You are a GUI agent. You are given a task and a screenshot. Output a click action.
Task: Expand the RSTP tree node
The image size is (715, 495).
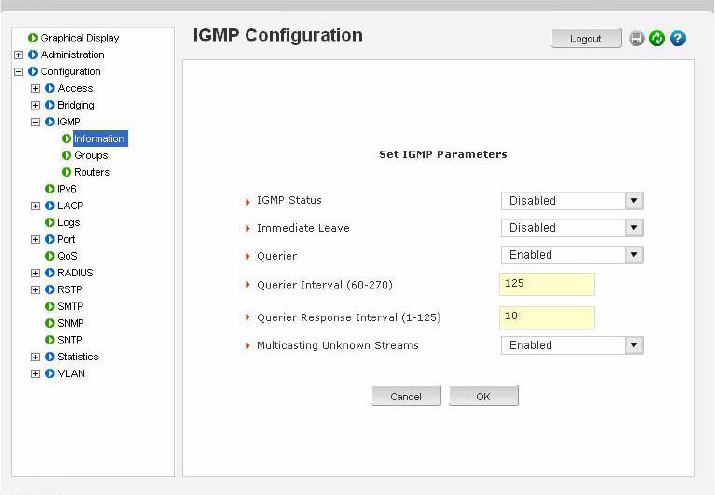click(x=35, y=290)
